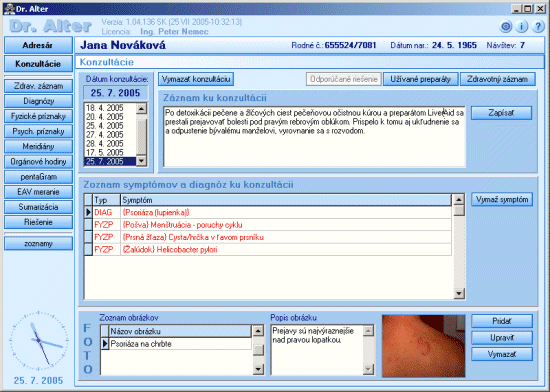Open EAV meranie section
Image resolution: width=550 pixels, height=392 pixels.
point(38,192)
